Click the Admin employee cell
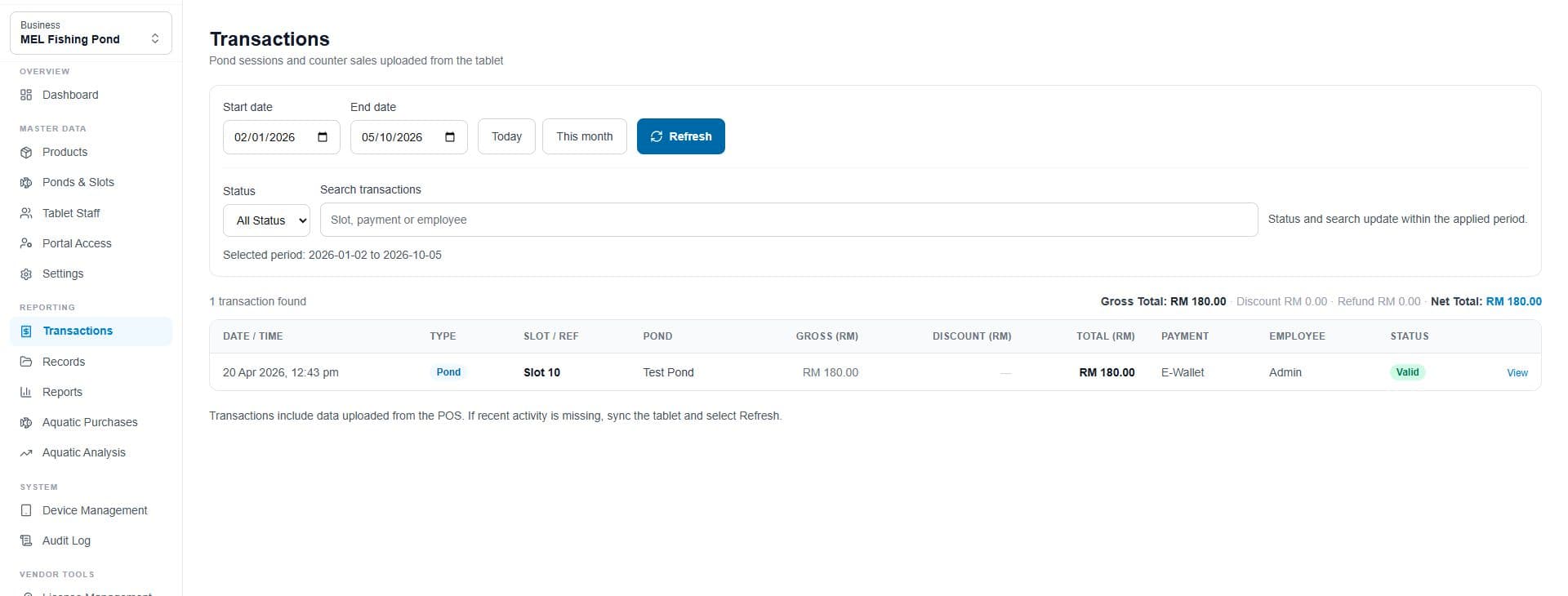1568x596 pixels. tap(1285, 372)
